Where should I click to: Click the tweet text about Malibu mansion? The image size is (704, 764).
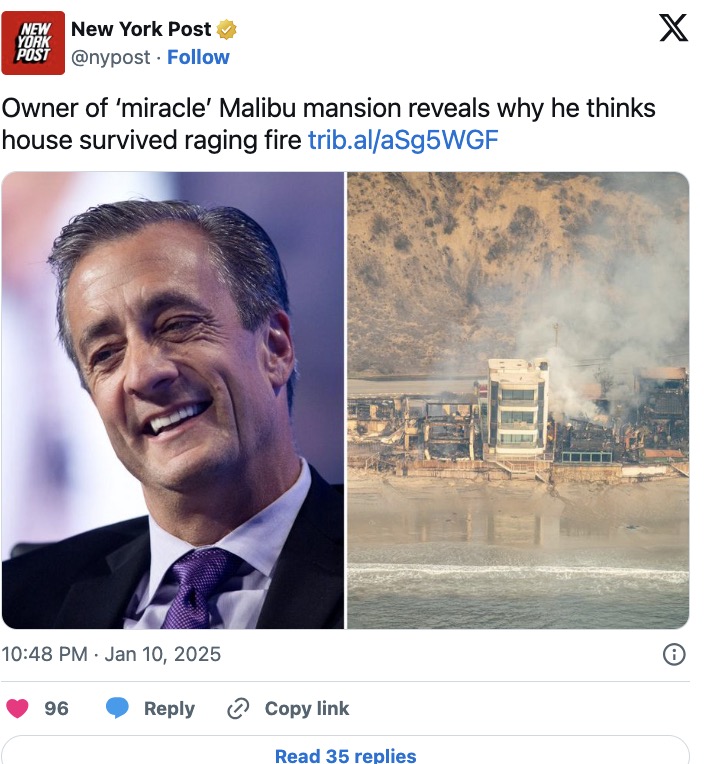click(328, 124)
